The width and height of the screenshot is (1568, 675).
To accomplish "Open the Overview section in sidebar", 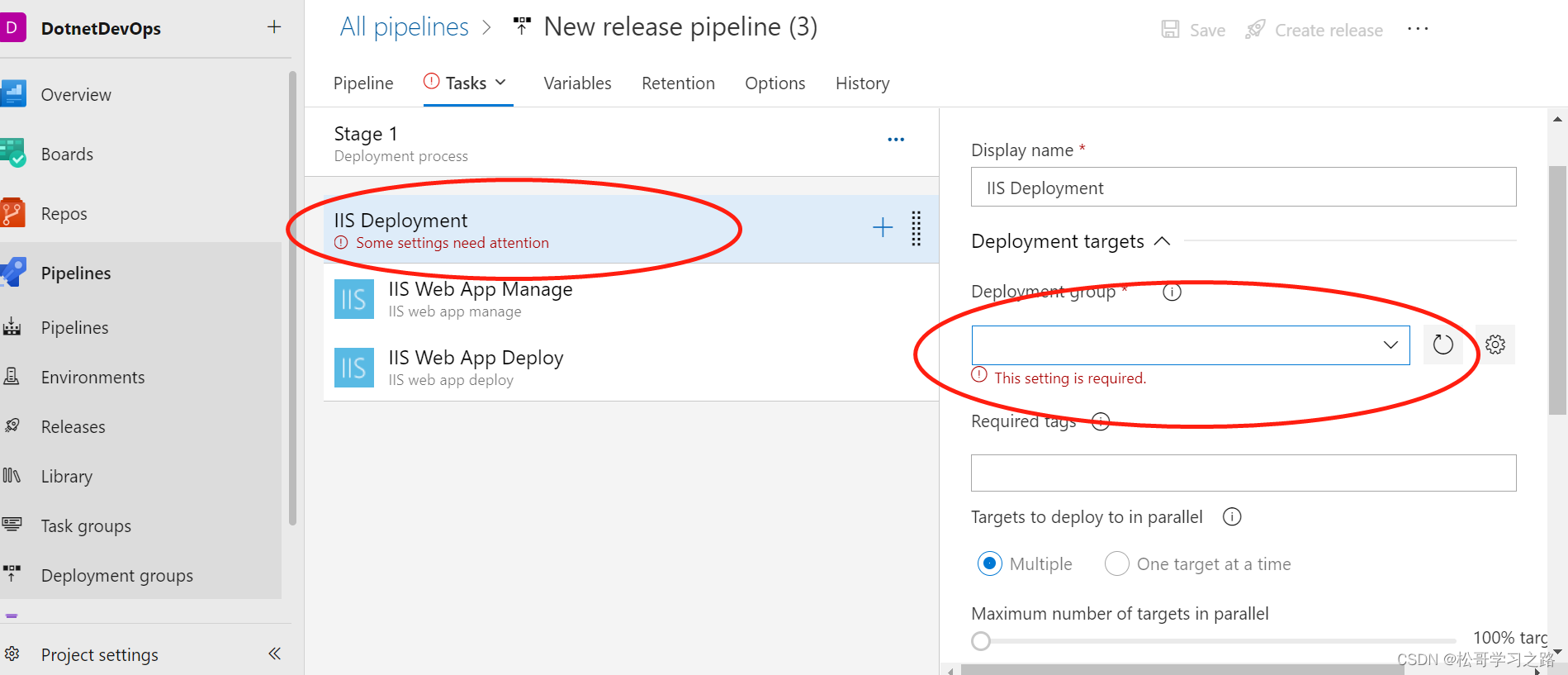I will pos(76,95).
